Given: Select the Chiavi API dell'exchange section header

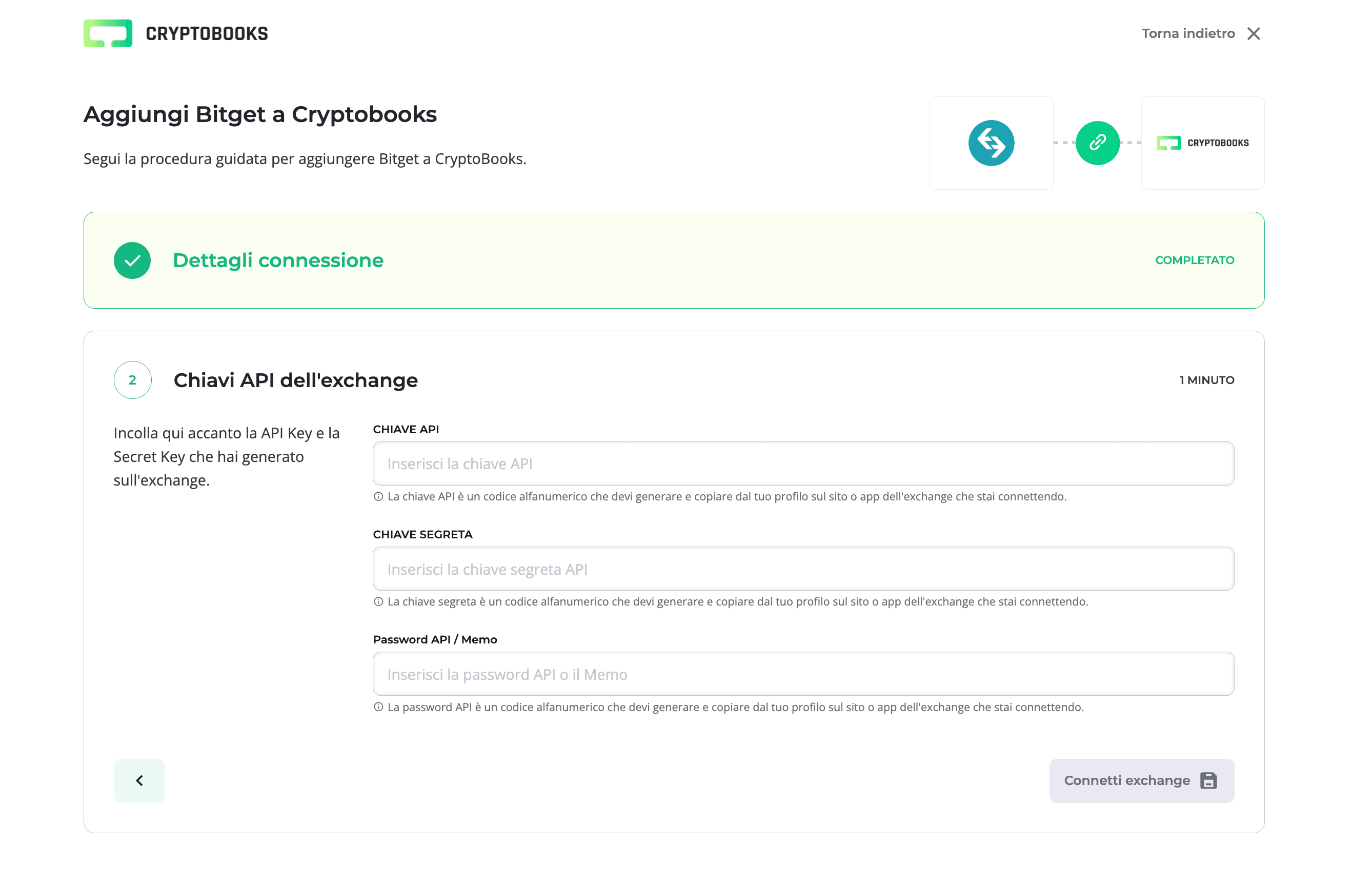Looking at the screenshot, I should (296, 380).
